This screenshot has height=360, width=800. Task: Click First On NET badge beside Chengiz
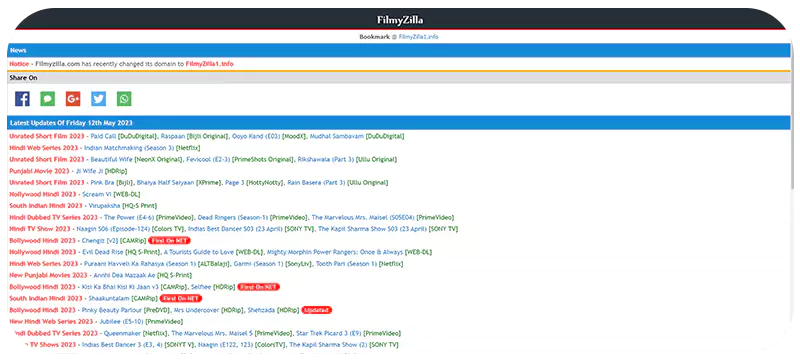pyautogui.click(x=169, y=241)
